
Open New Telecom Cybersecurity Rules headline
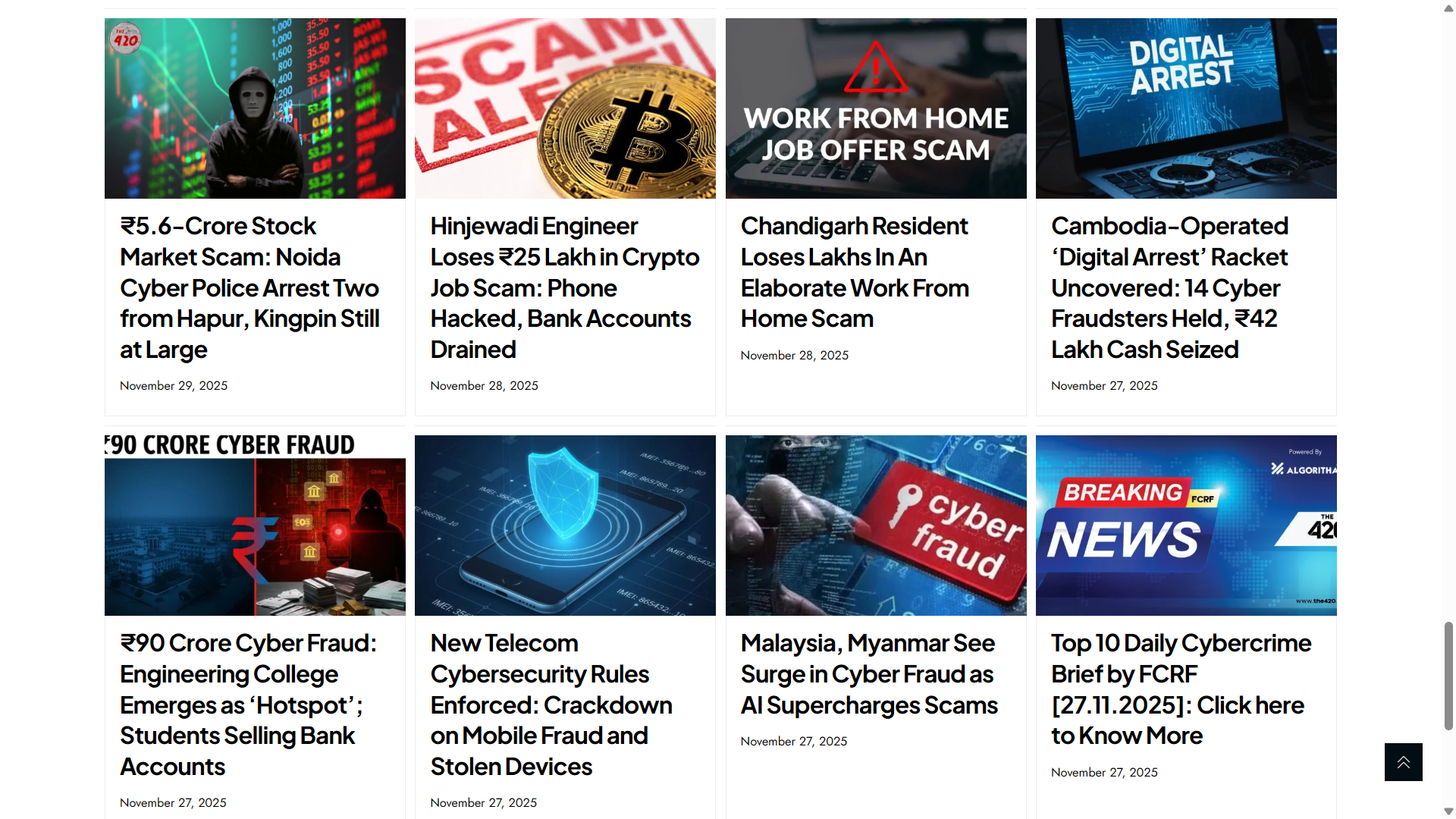point(551,704)
